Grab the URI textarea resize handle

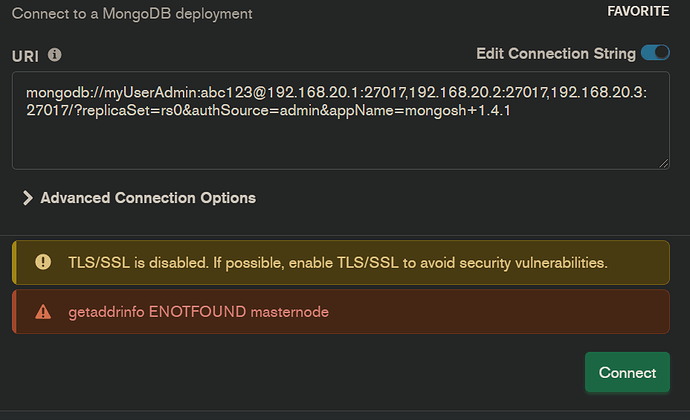click(663, 163)
